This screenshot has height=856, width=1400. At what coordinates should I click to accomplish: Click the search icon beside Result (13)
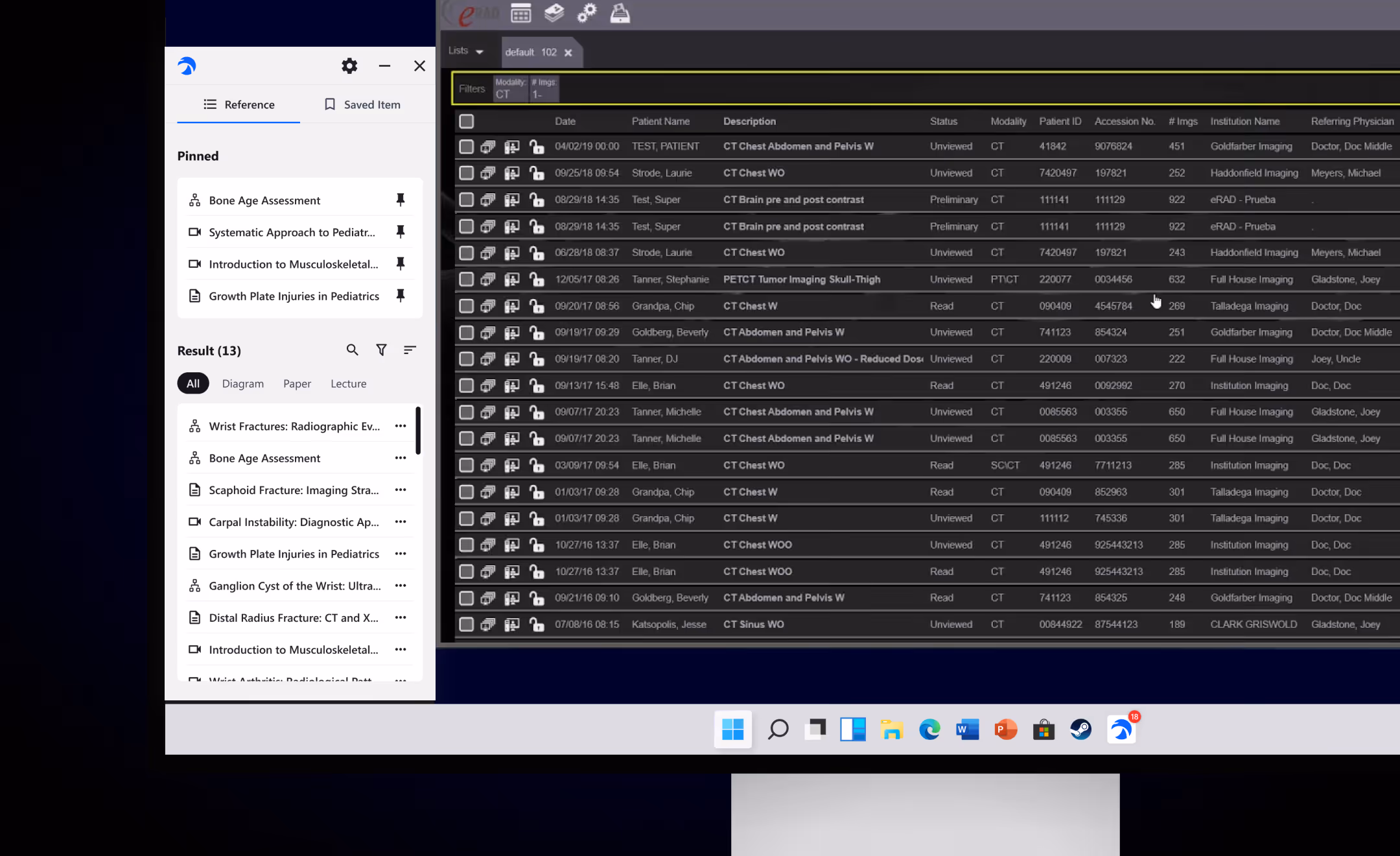[352, 350]
